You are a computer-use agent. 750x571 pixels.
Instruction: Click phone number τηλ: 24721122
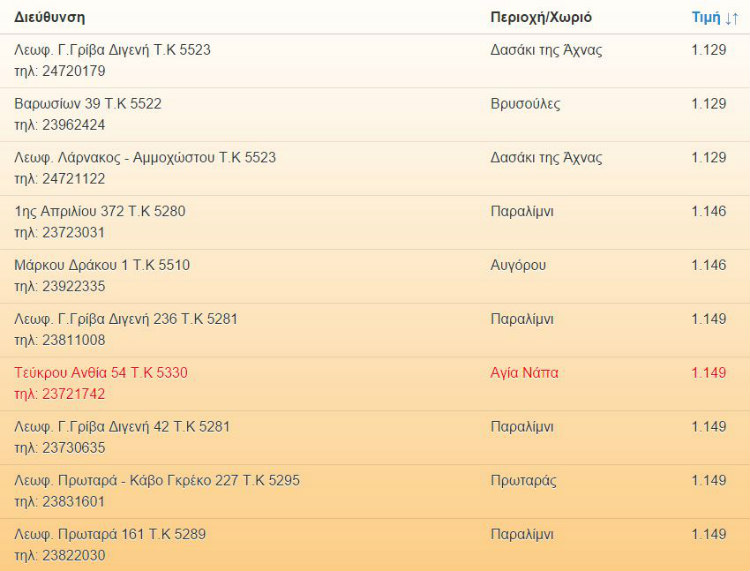point(60,179)
